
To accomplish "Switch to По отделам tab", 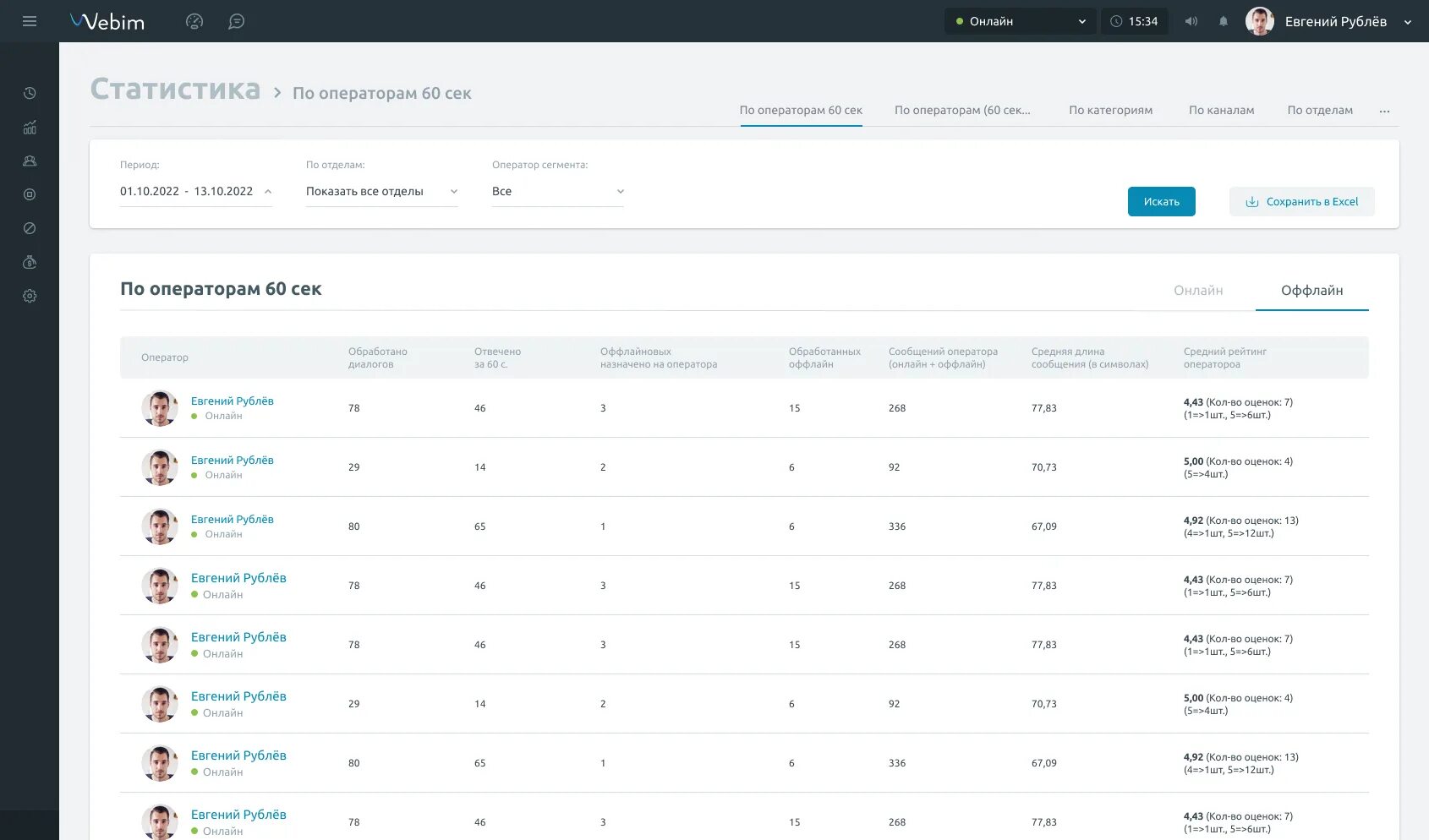I will coord(1320,111).
